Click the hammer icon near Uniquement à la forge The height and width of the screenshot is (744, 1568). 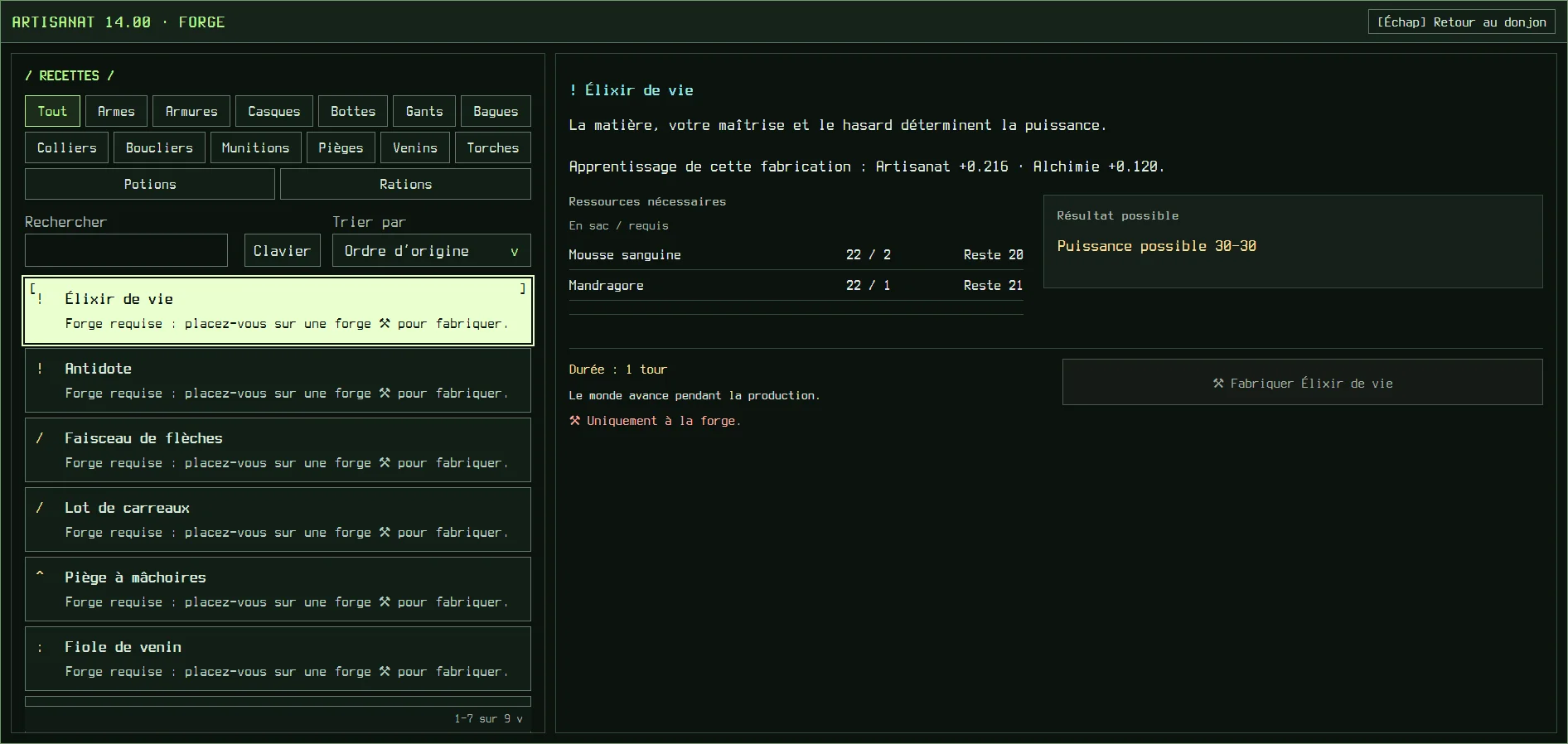coord(574,421)
